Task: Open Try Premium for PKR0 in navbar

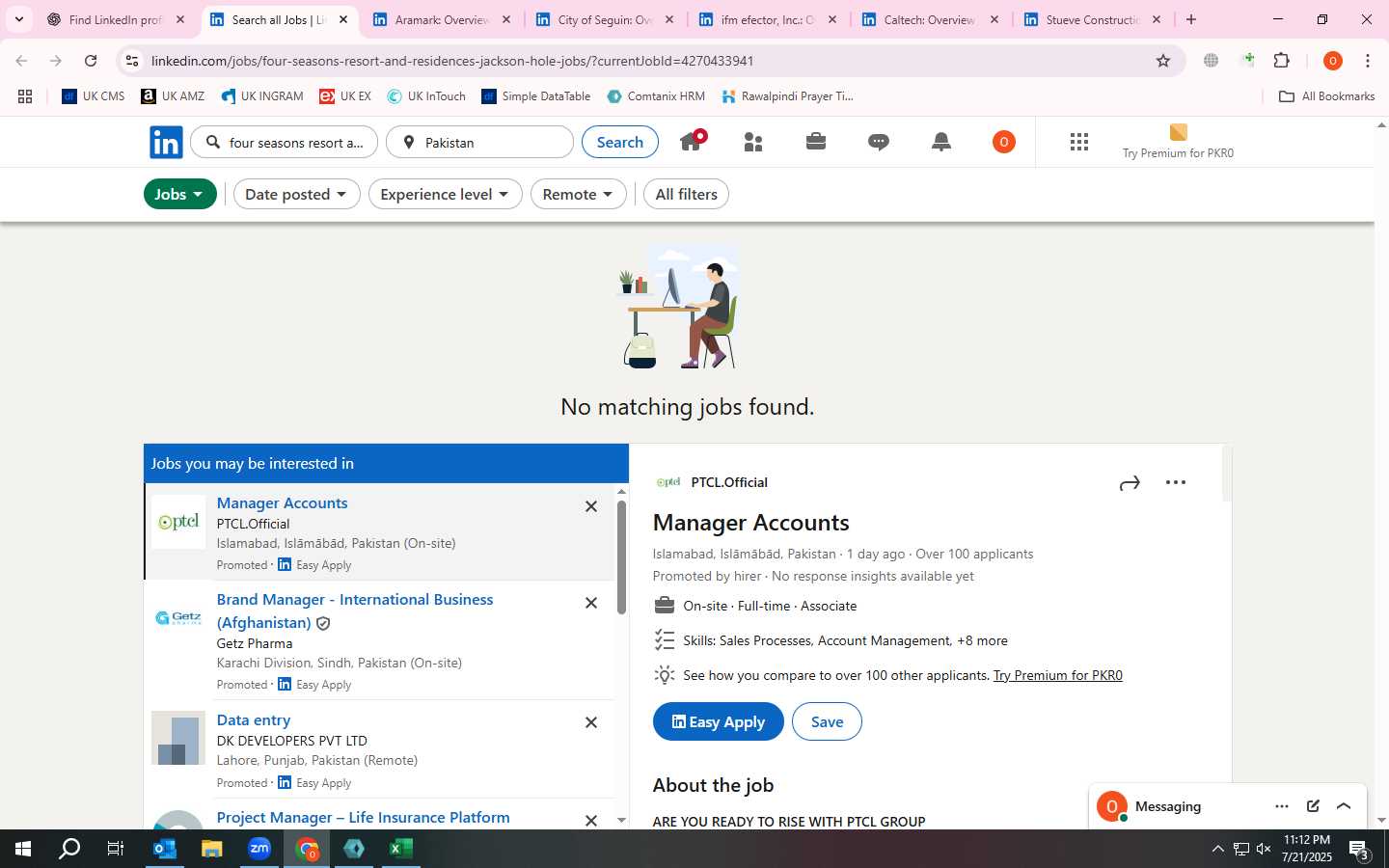Action: point(1178,142)
